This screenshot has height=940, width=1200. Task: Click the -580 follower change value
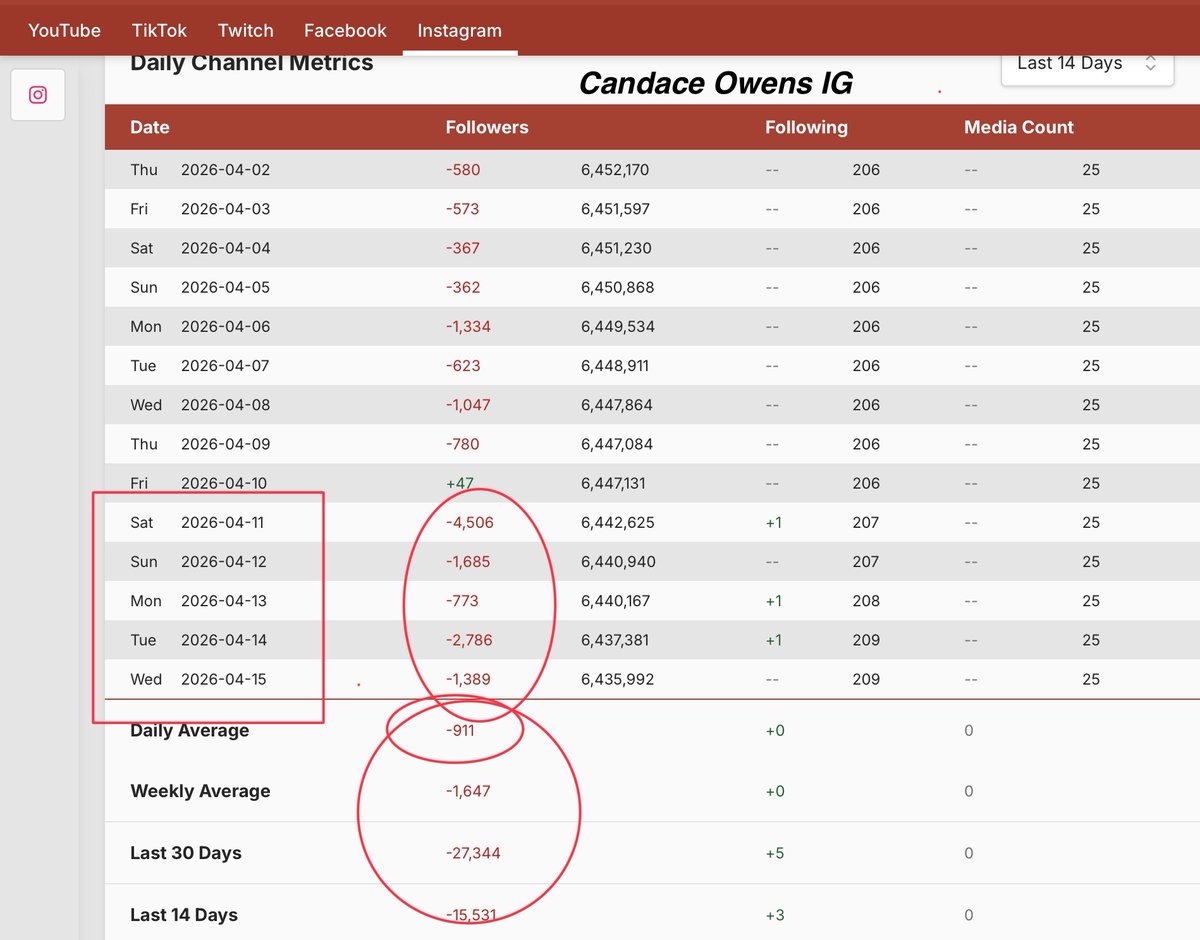463,170
